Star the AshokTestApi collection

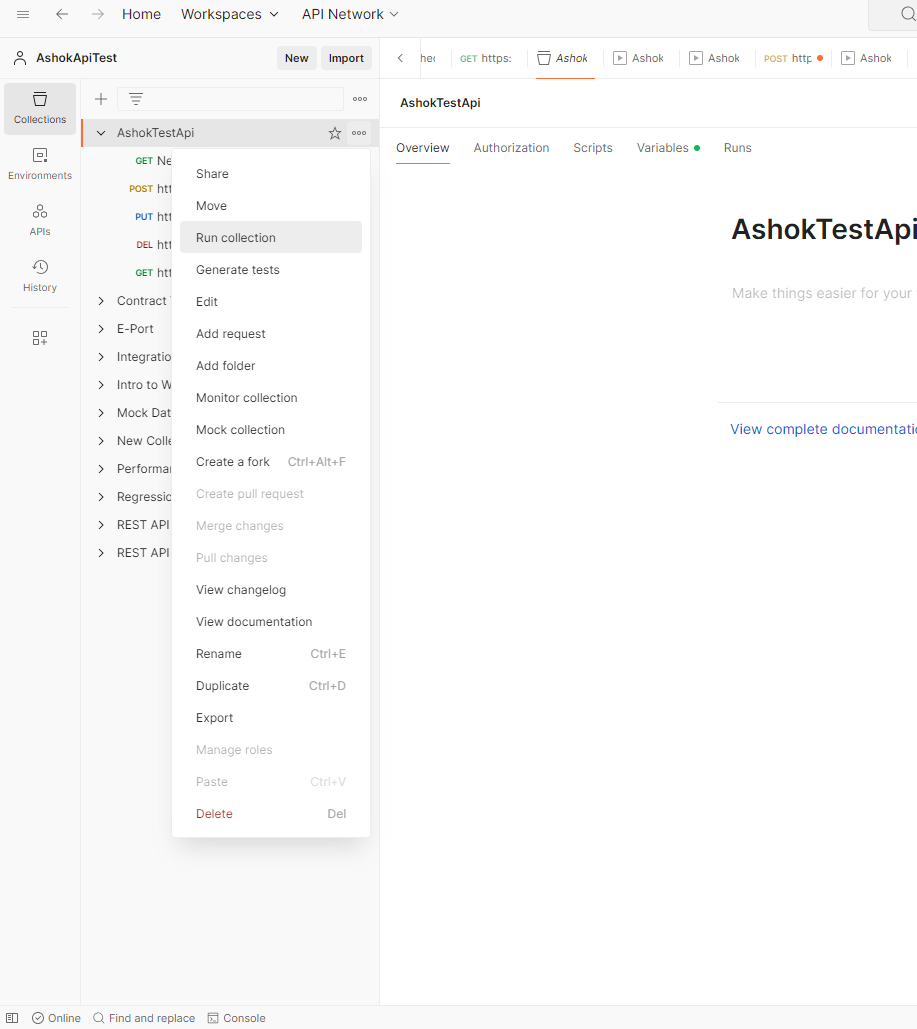(x=335, y=133)
